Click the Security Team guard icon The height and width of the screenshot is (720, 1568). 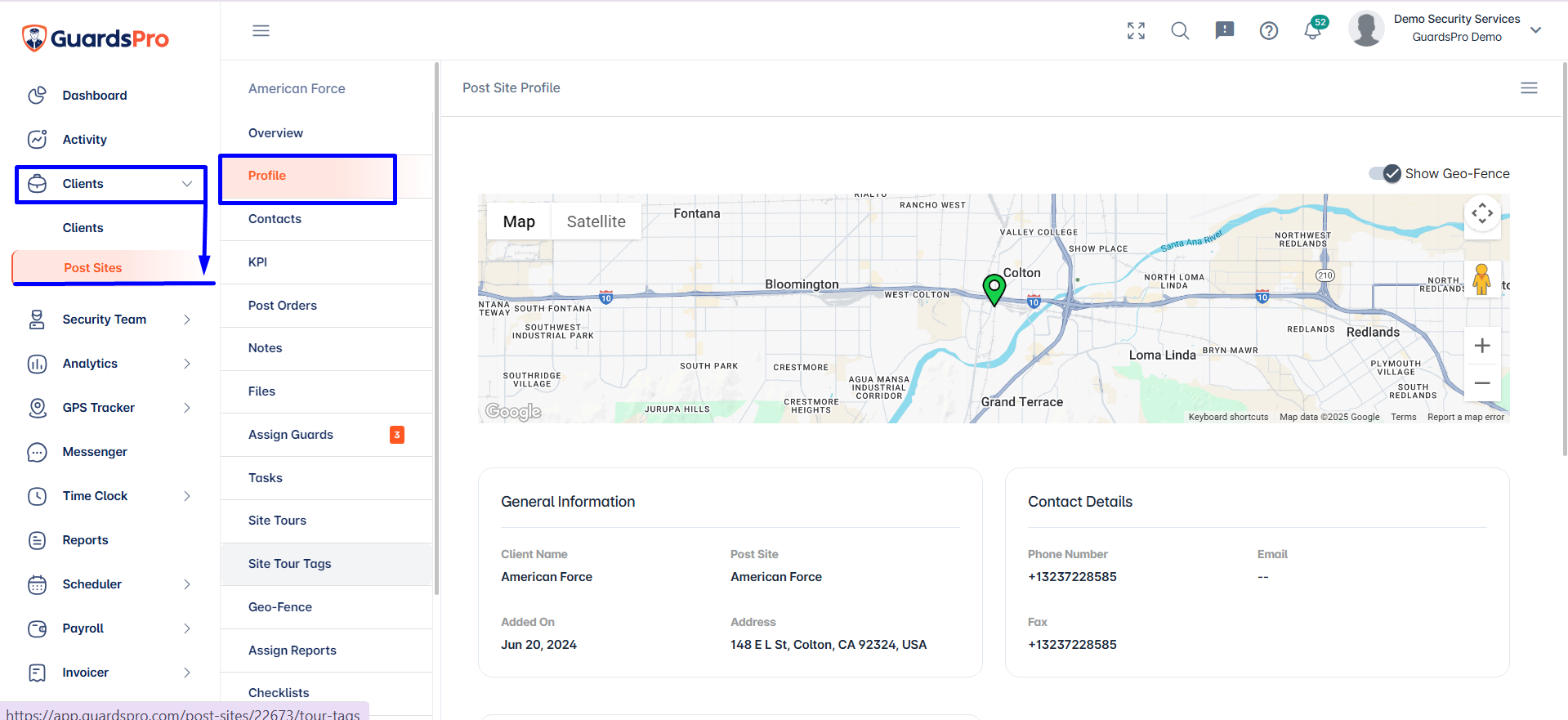[38, 320]
